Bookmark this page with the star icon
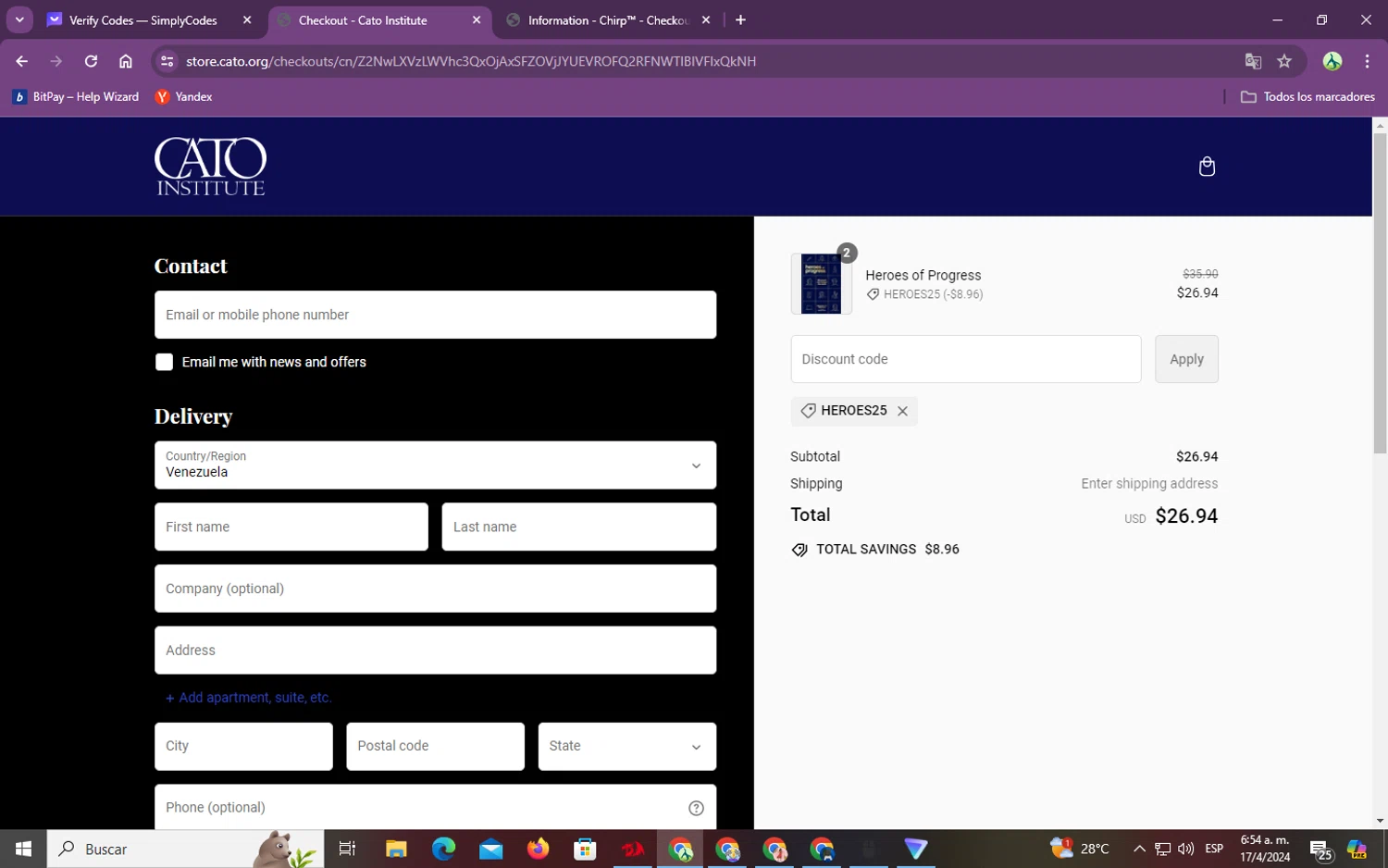 1284,61
